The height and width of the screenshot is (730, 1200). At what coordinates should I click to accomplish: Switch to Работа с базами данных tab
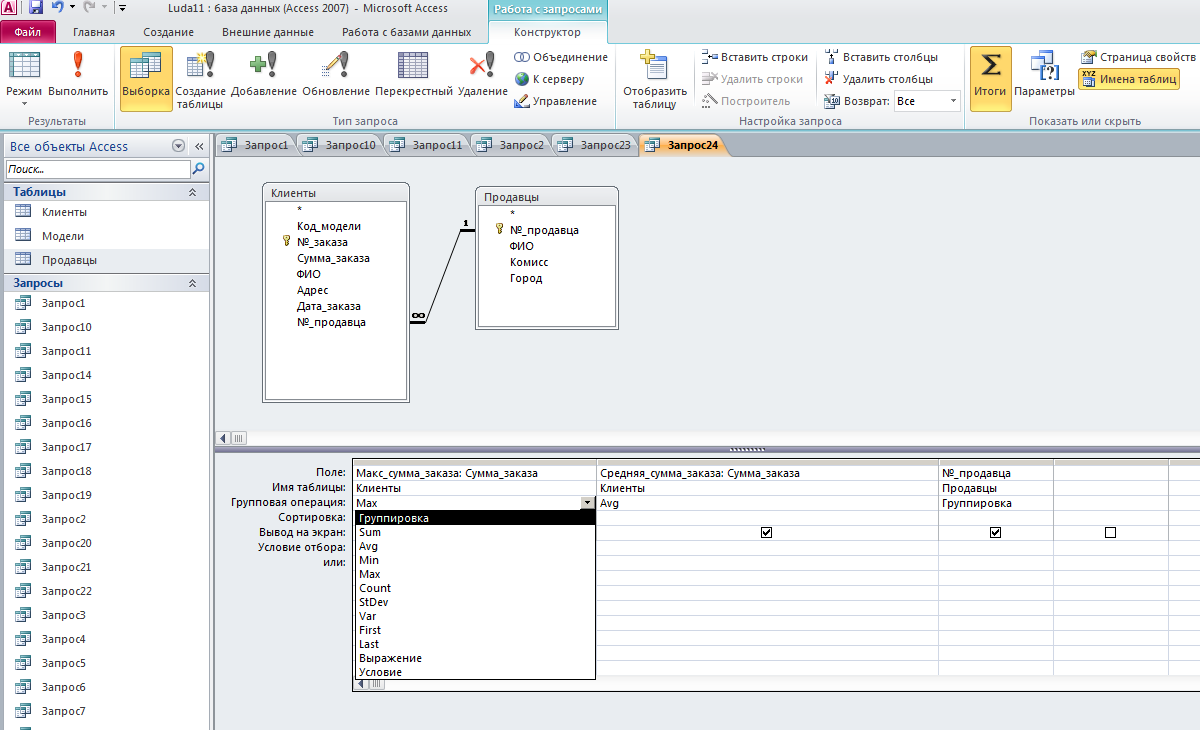click(406, 32)
